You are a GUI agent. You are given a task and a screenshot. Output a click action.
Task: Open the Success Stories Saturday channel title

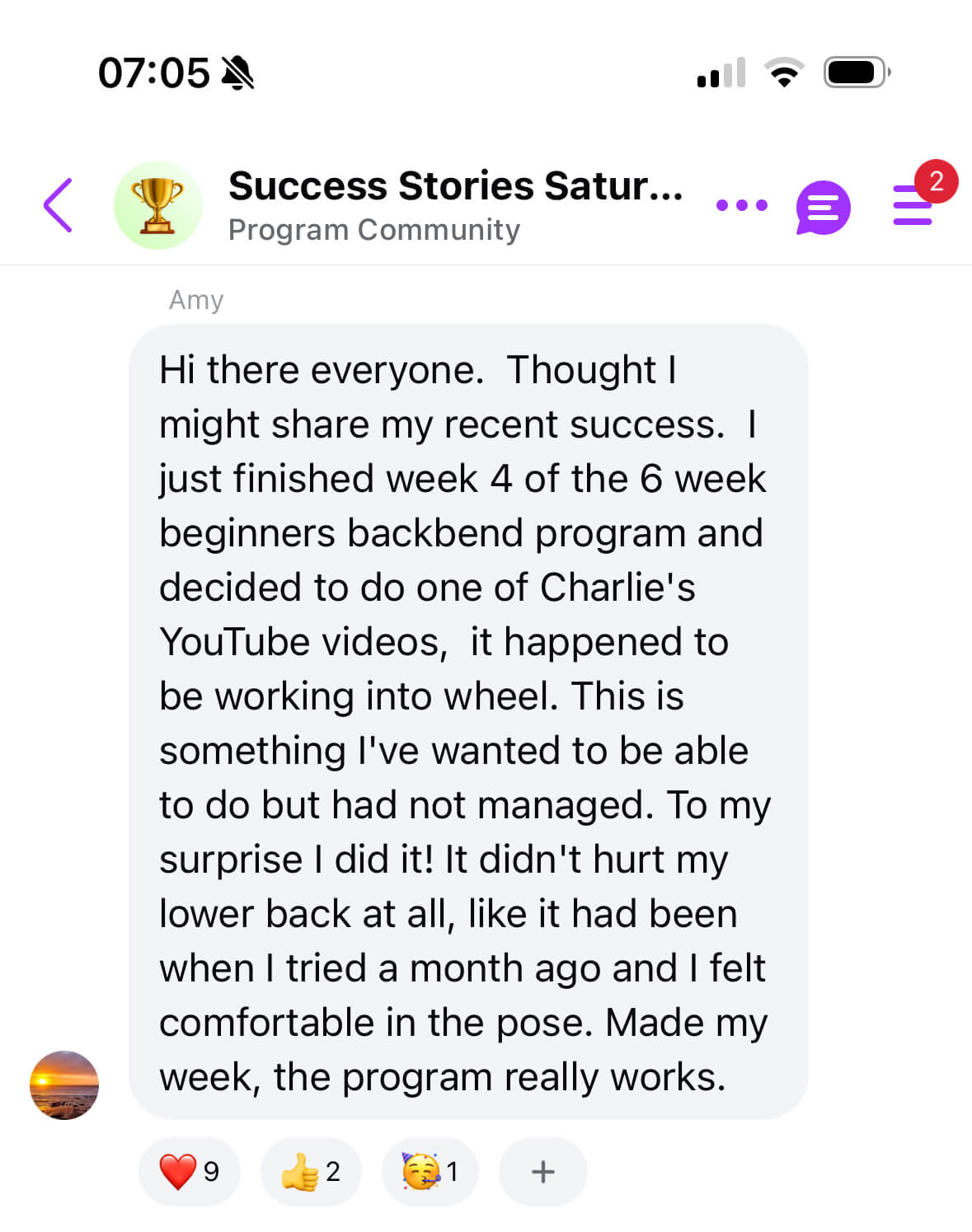[x=455, y=186]
